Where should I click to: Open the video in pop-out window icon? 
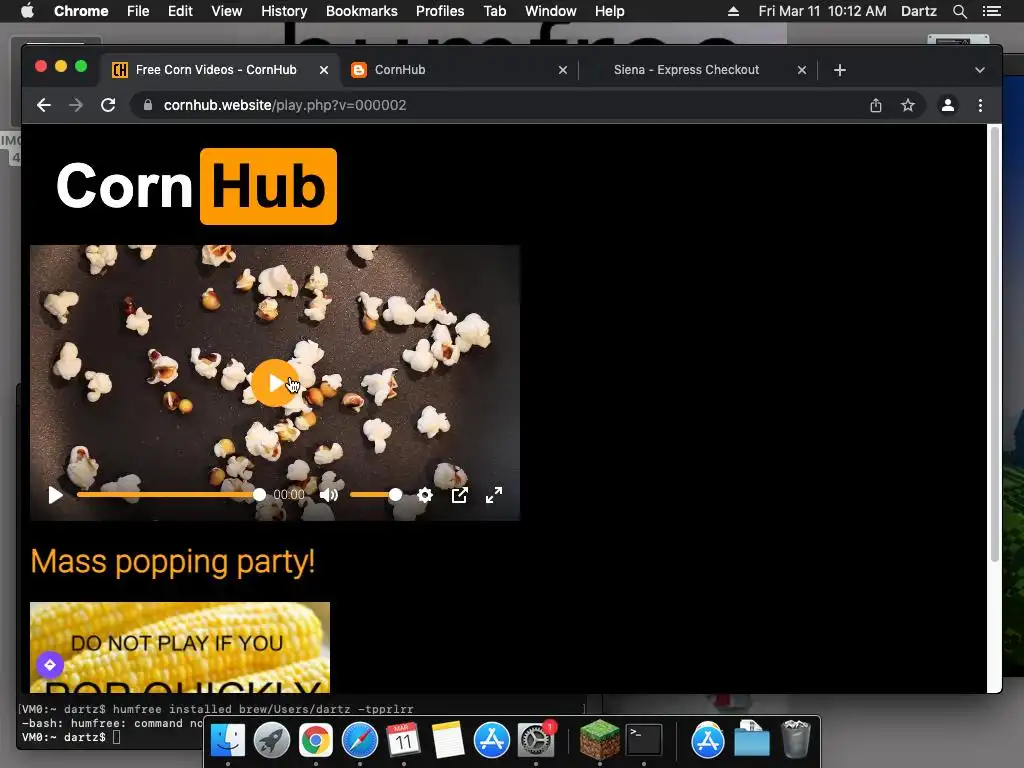(459, 495)
